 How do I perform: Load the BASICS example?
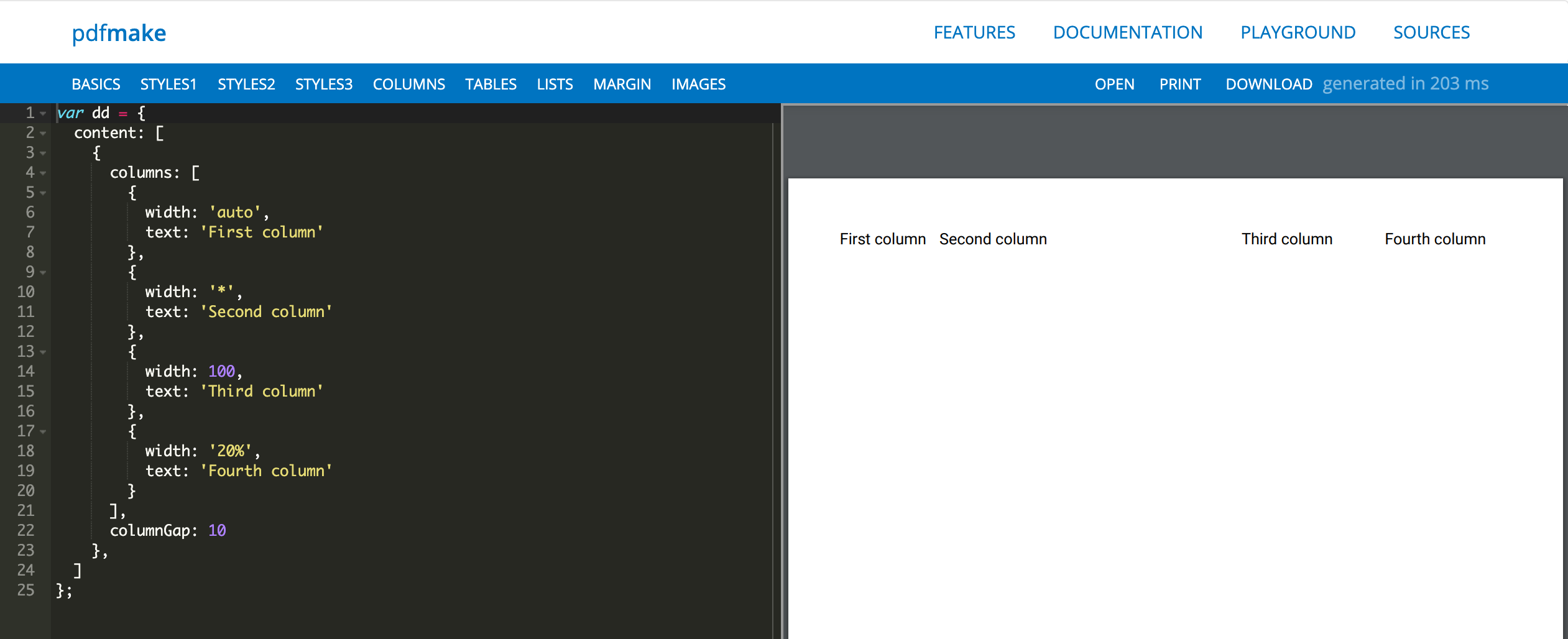96,84
